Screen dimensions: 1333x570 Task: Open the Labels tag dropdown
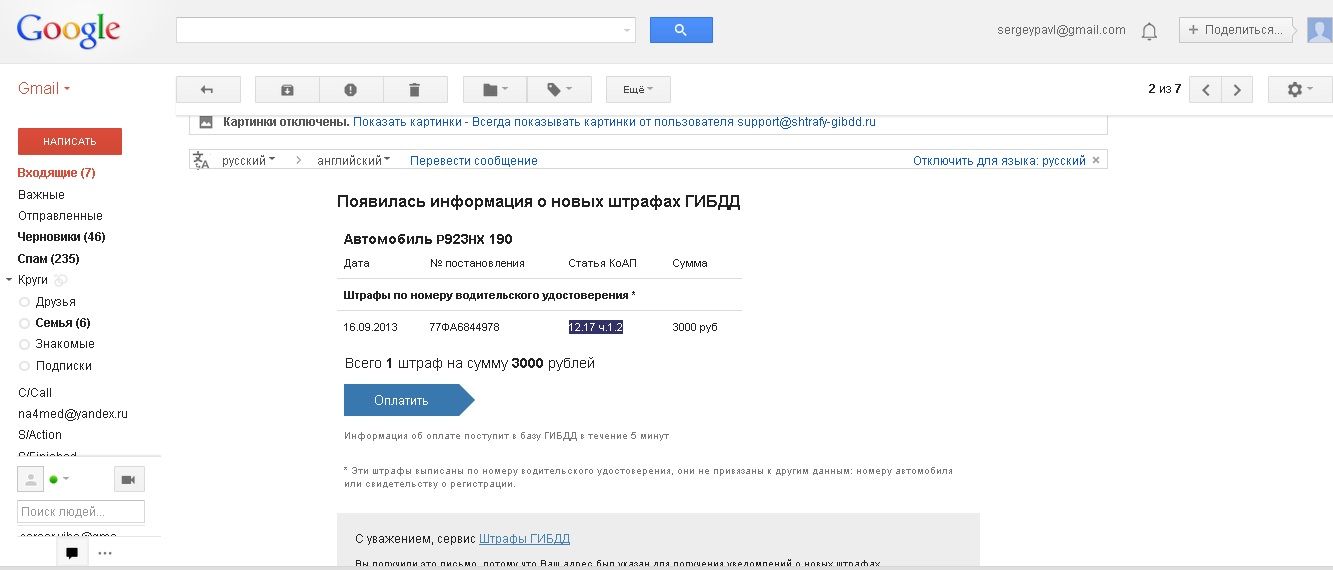[559, 90]
